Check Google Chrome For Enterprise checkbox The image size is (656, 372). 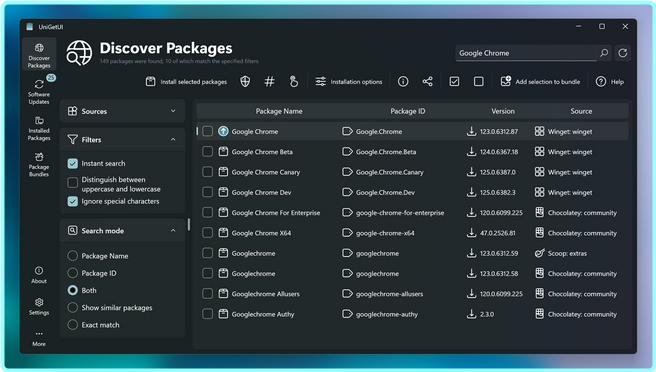[208, 213]
